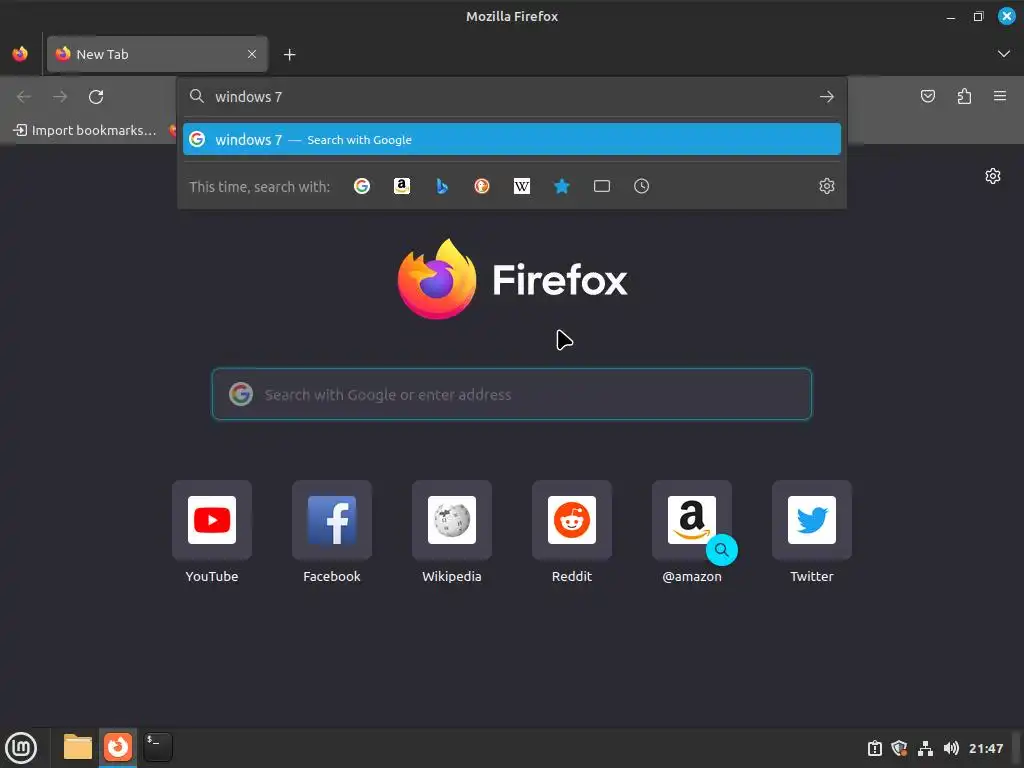Select windows 7 Search with Google suggestion
Image resolution: width=1024 pixels, height=768 pixels.
pos(512,139)
